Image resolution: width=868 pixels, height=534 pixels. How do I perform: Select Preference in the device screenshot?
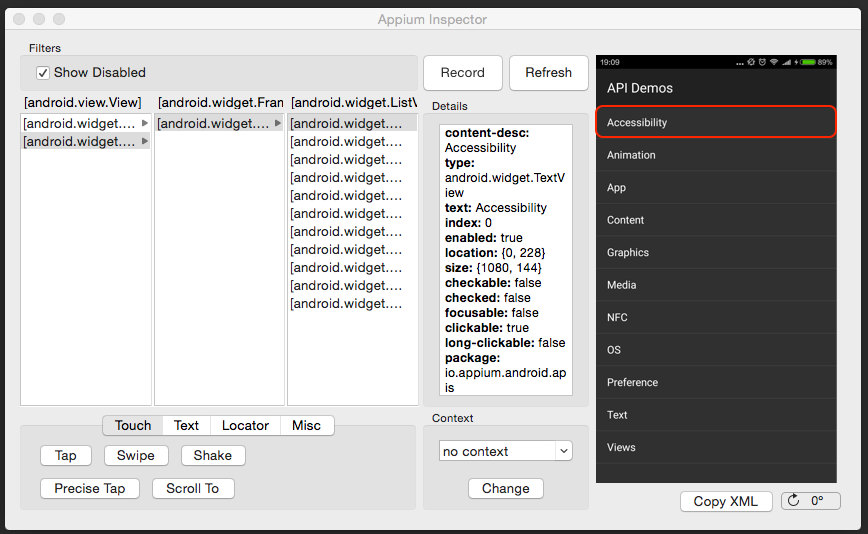pos(716,382)
